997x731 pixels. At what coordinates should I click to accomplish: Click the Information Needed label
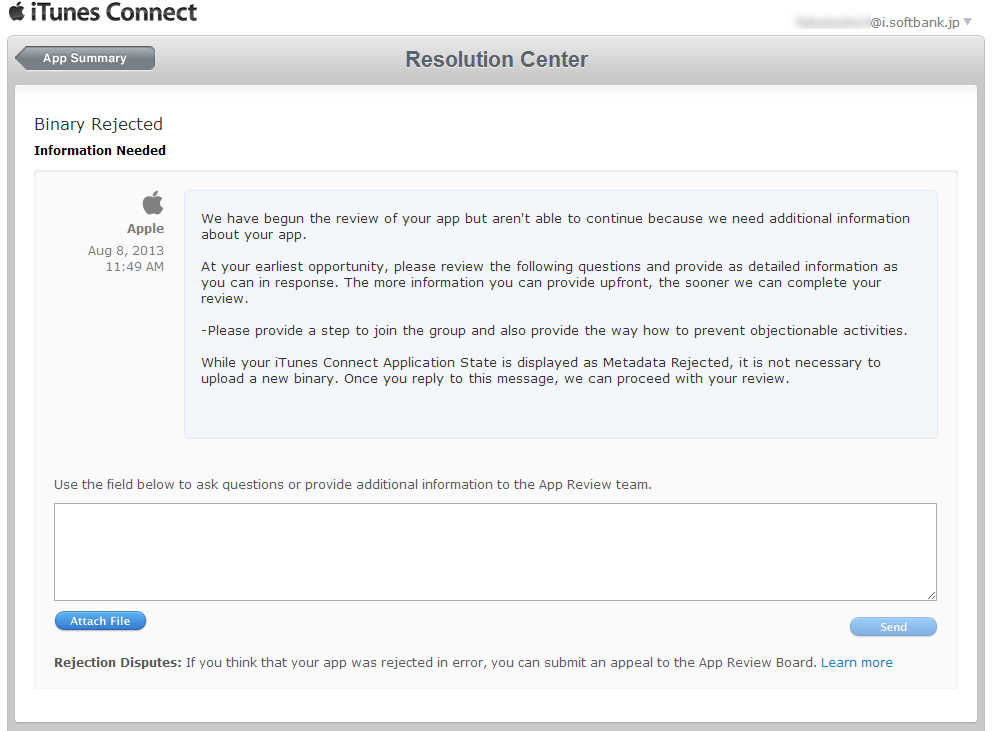coord(100,150)
